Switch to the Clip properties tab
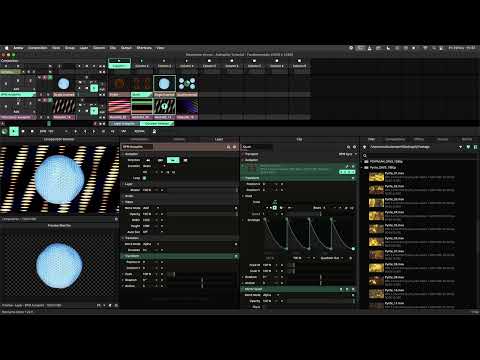 [x=299, y=139]
